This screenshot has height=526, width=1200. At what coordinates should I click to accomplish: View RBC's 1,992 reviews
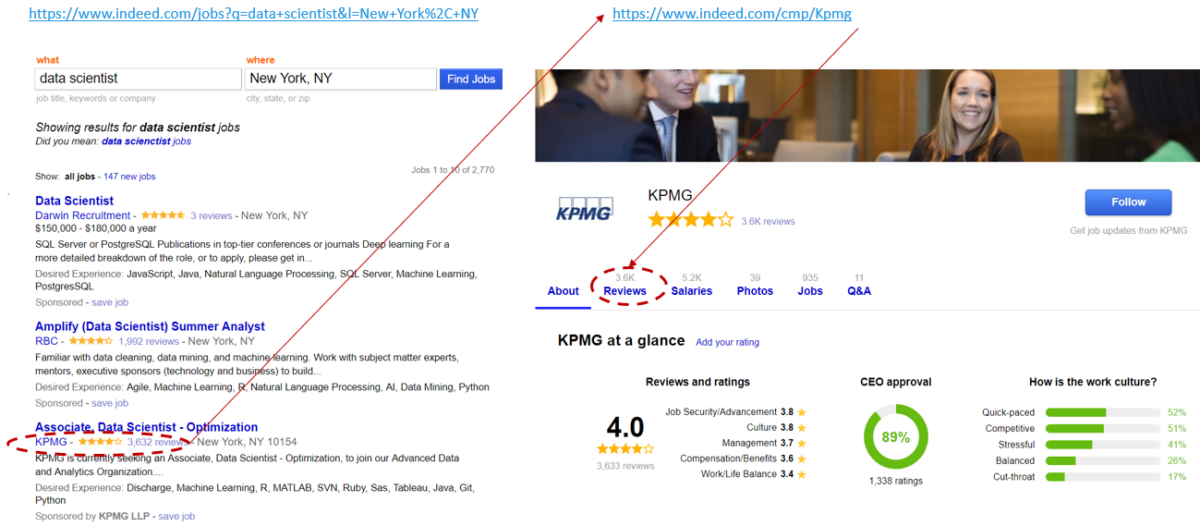[x=148, y=341]
